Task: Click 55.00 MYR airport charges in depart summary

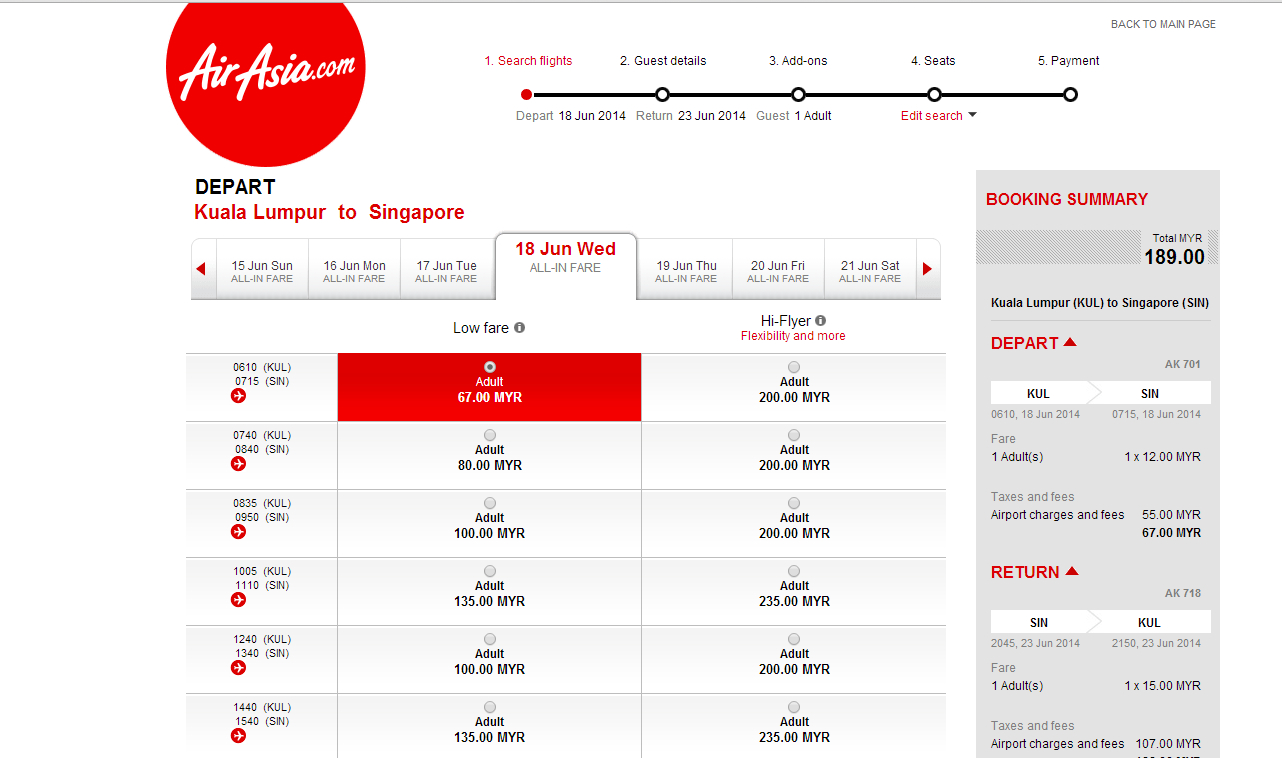Action: pos(1171,515)
